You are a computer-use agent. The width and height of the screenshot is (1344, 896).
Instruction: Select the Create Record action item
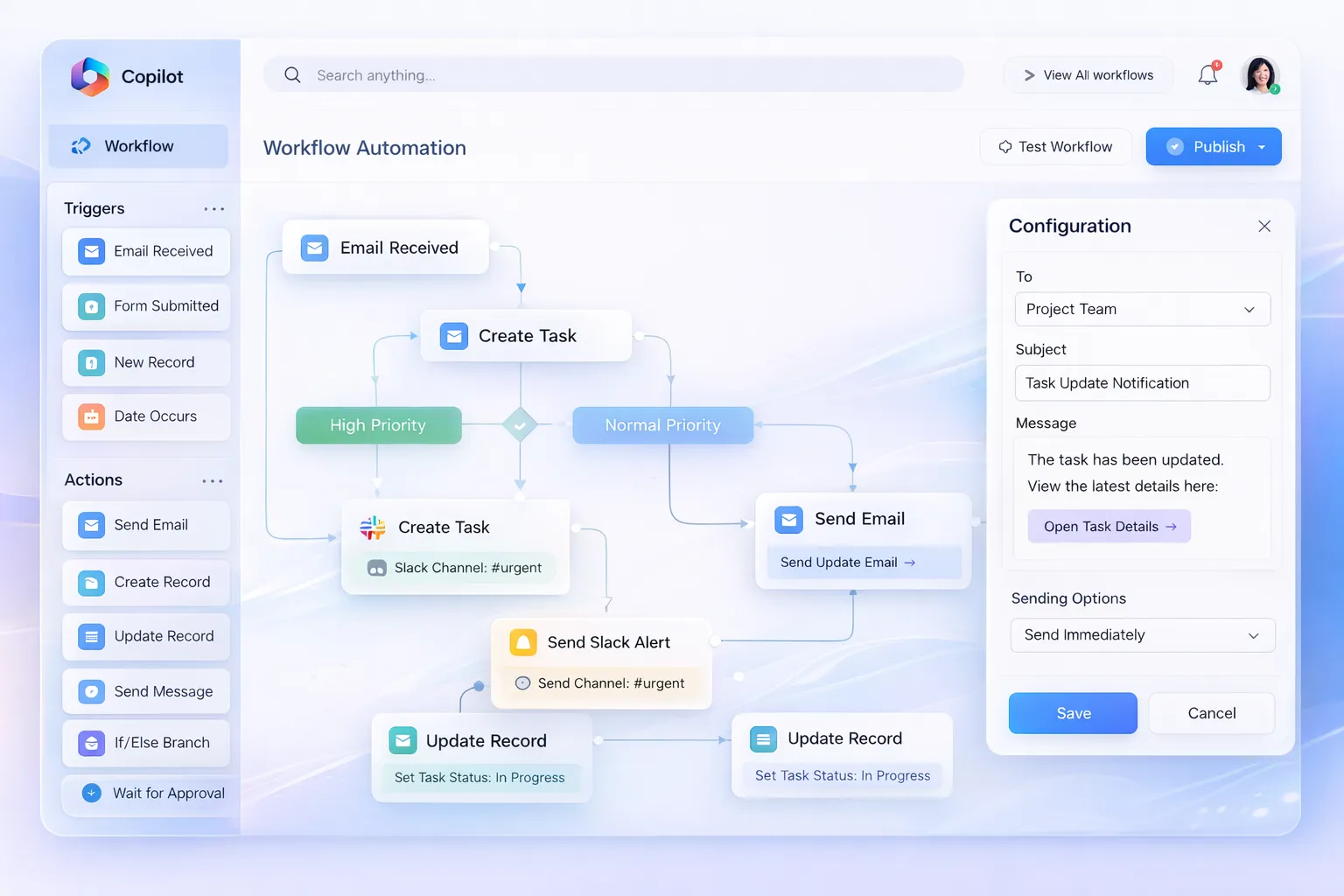[x=146, y=583]
